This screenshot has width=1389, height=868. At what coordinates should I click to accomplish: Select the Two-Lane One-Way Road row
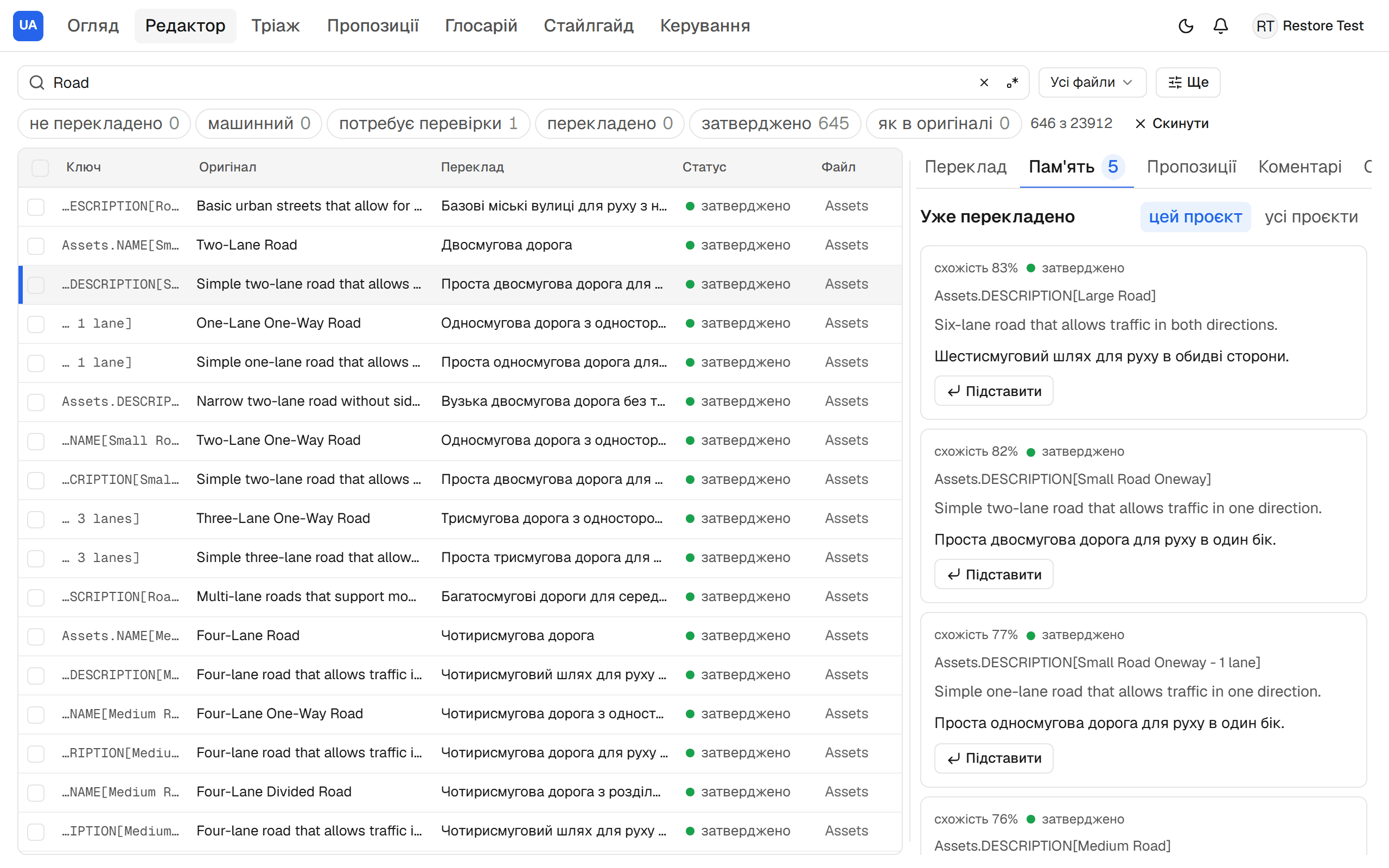pos(460,441)
